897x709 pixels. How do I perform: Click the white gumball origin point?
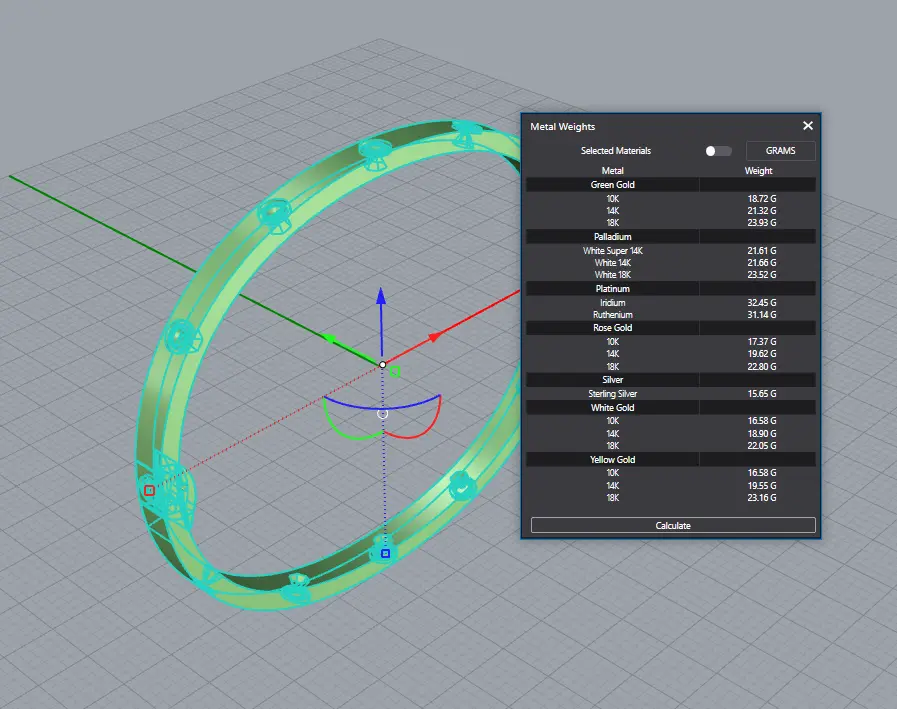pyautogui.click(x=382, y=364)
